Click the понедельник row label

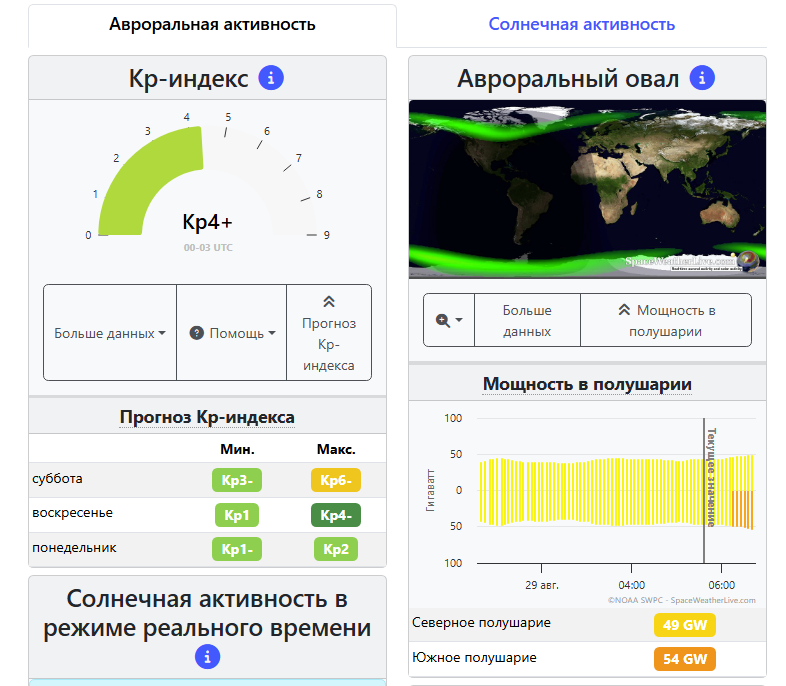click(x=74, y=548)
